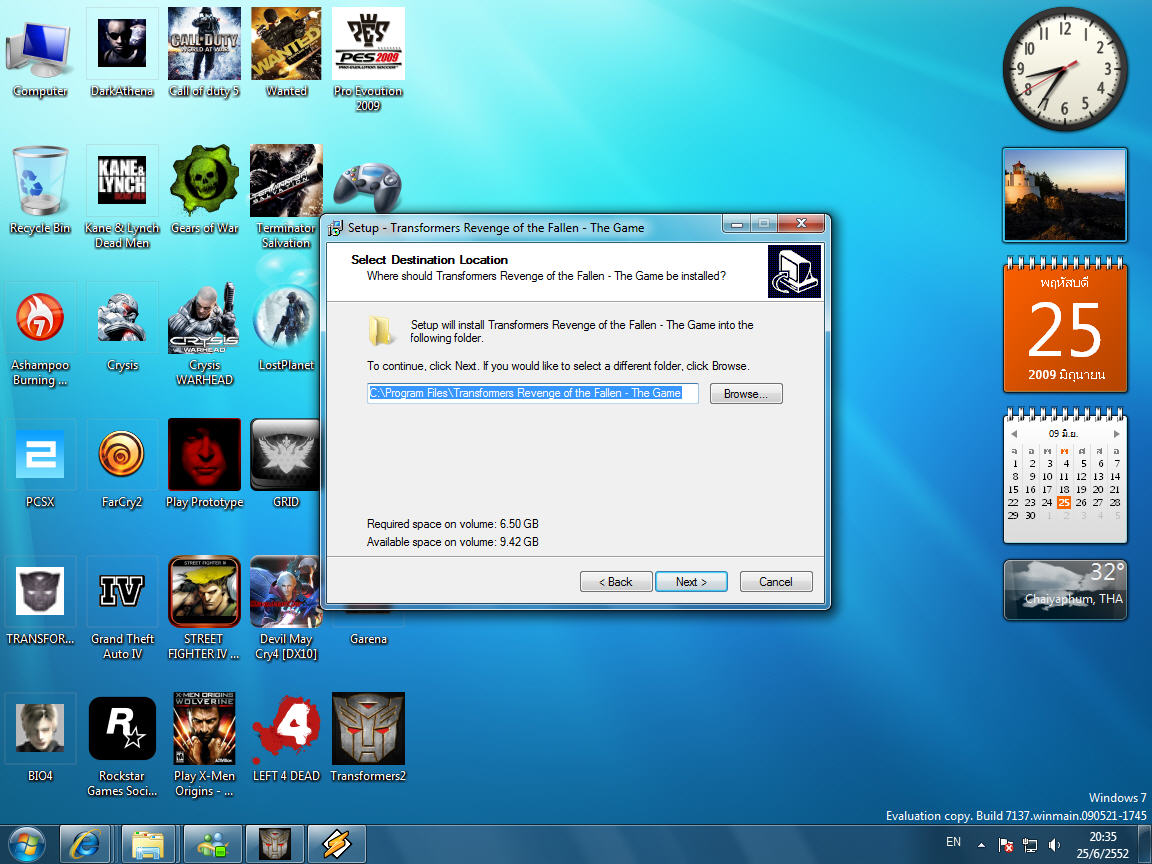Image resolution: width=1152 pixels, height=864 pixels.
Task: Select day 10 in the month calendar
Action: click(1047, 477)
